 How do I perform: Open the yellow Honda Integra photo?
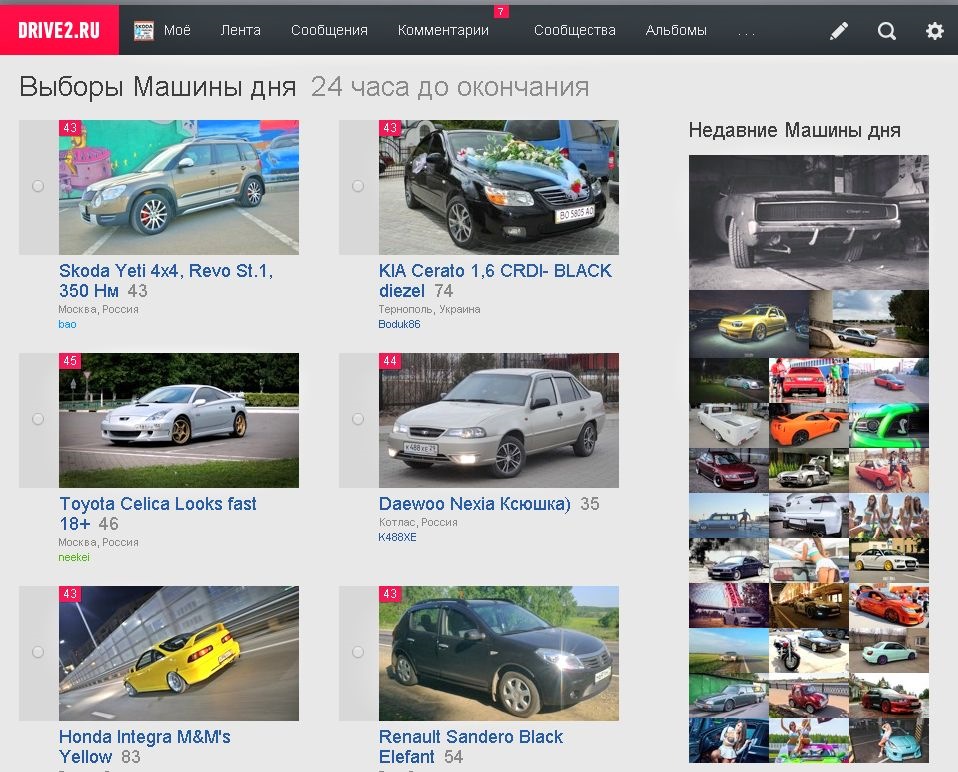179,654
